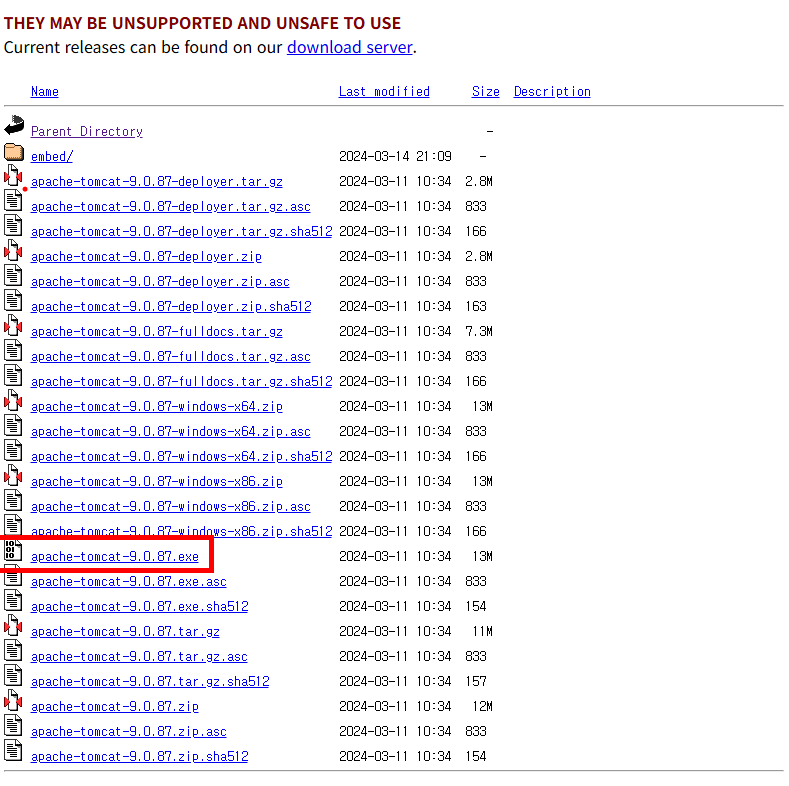
Task: Click the archive icon for windows-x86.zip
Action: click(13, 475)
